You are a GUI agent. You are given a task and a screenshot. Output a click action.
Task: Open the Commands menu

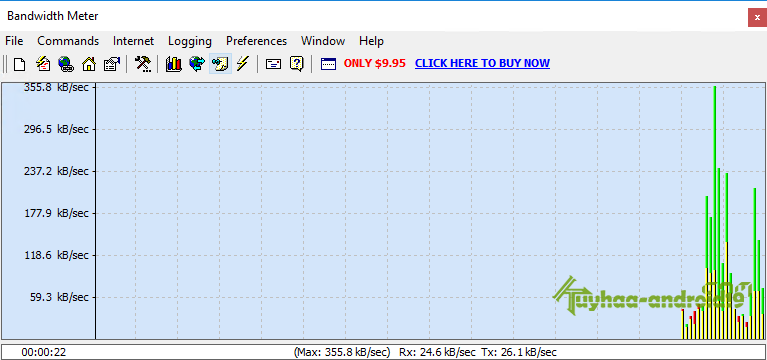tap(68, 41)
